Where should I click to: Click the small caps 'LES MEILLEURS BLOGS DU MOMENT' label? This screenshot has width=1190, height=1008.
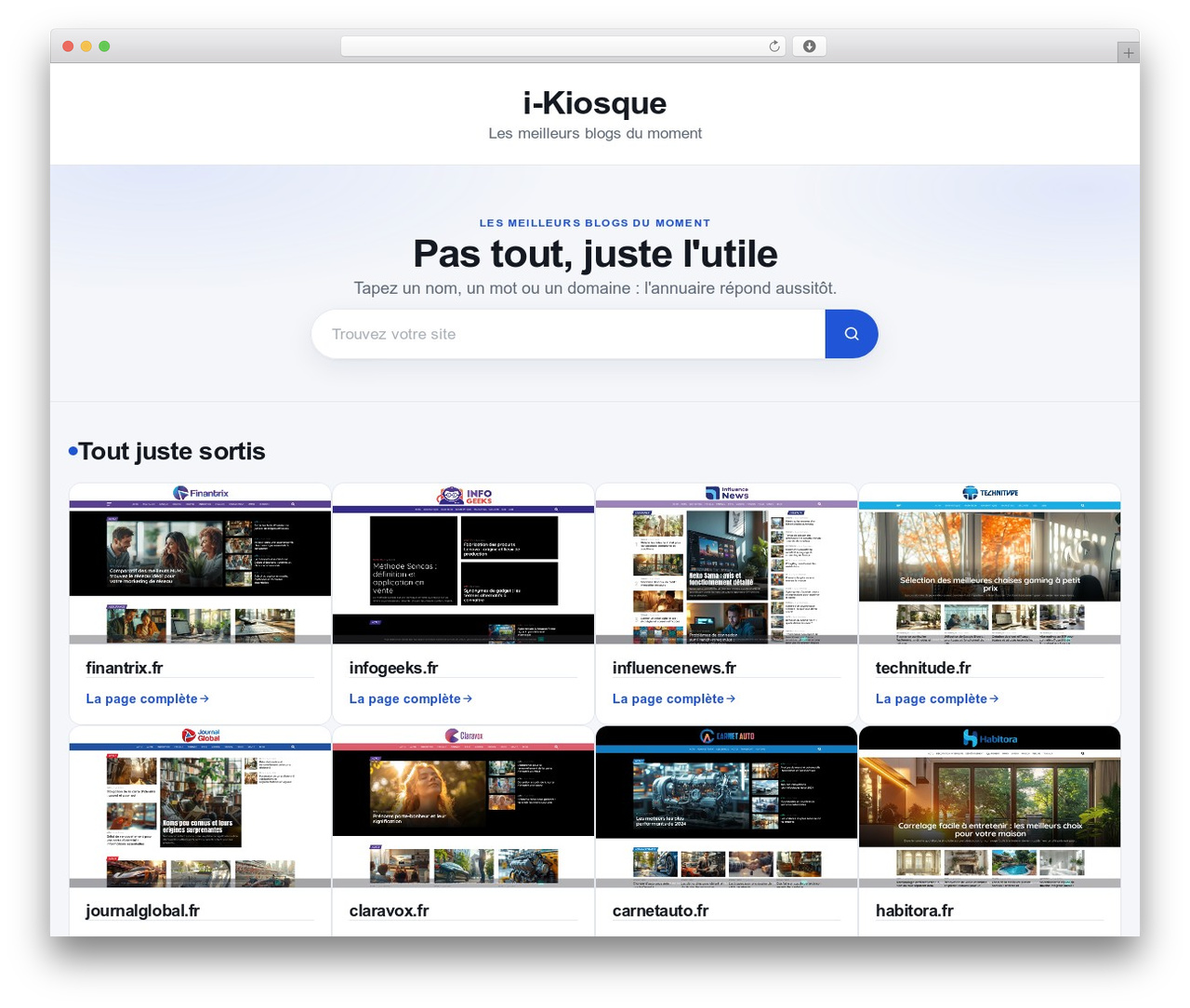(595, 223)
